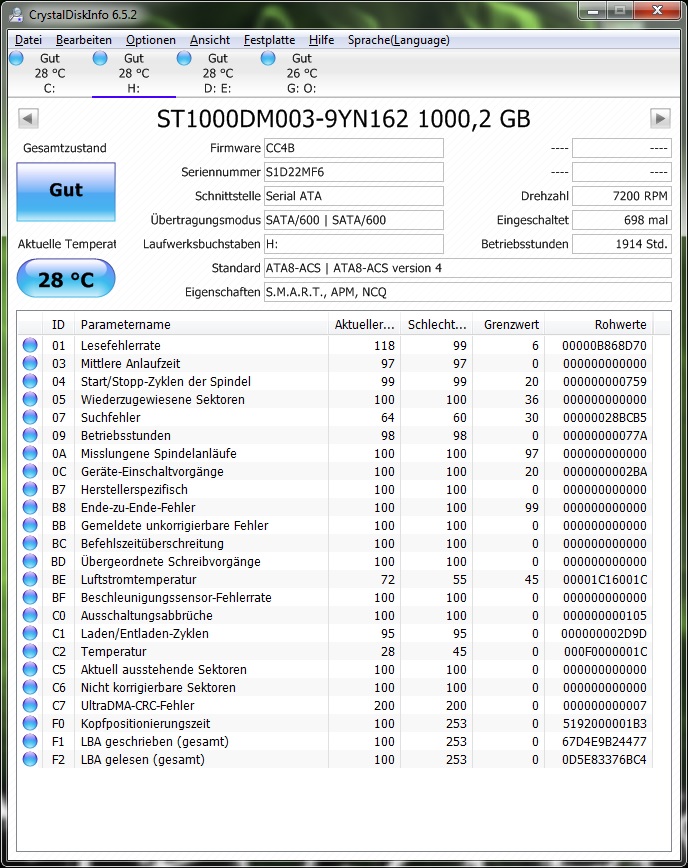Click status icon for Misslungene Spindelanläufe row

(x=30, y=453)
